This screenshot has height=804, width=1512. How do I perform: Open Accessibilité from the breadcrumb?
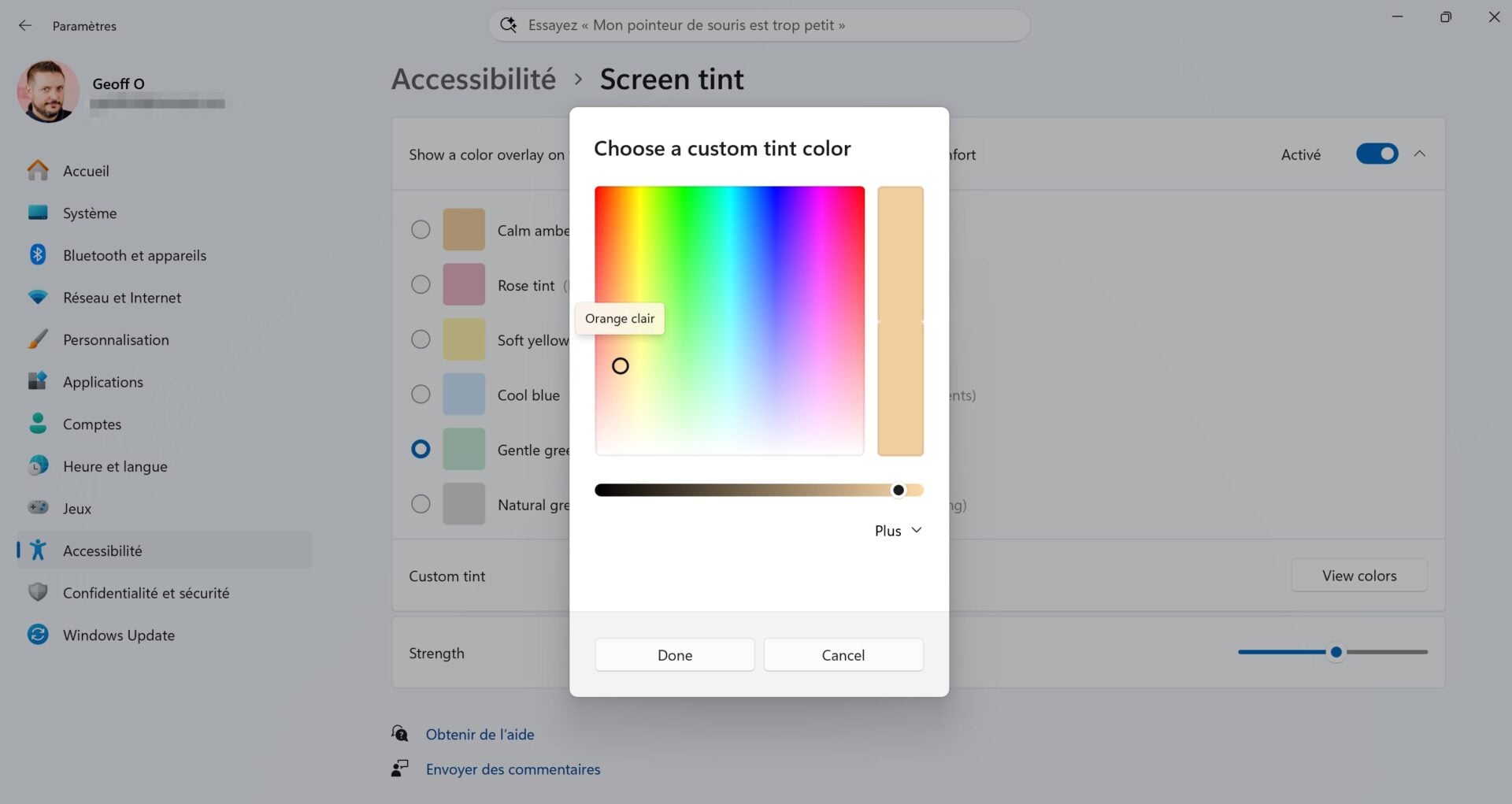[472, 79]
